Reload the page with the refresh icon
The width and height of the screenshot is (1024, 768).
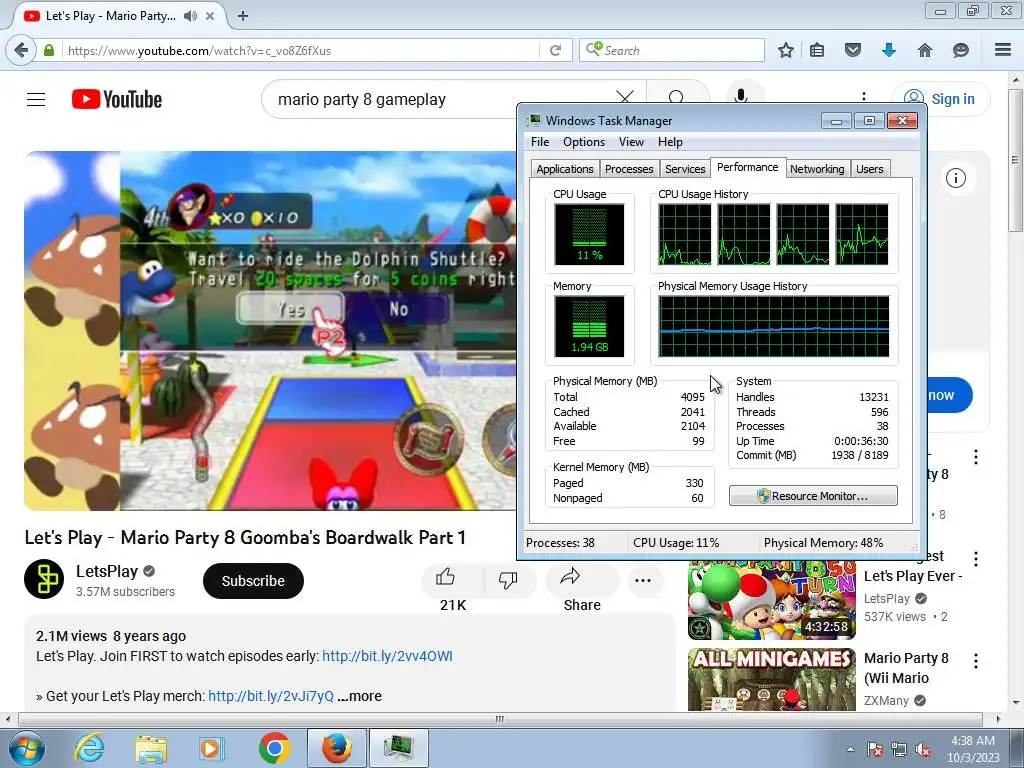tap(555, 50)
